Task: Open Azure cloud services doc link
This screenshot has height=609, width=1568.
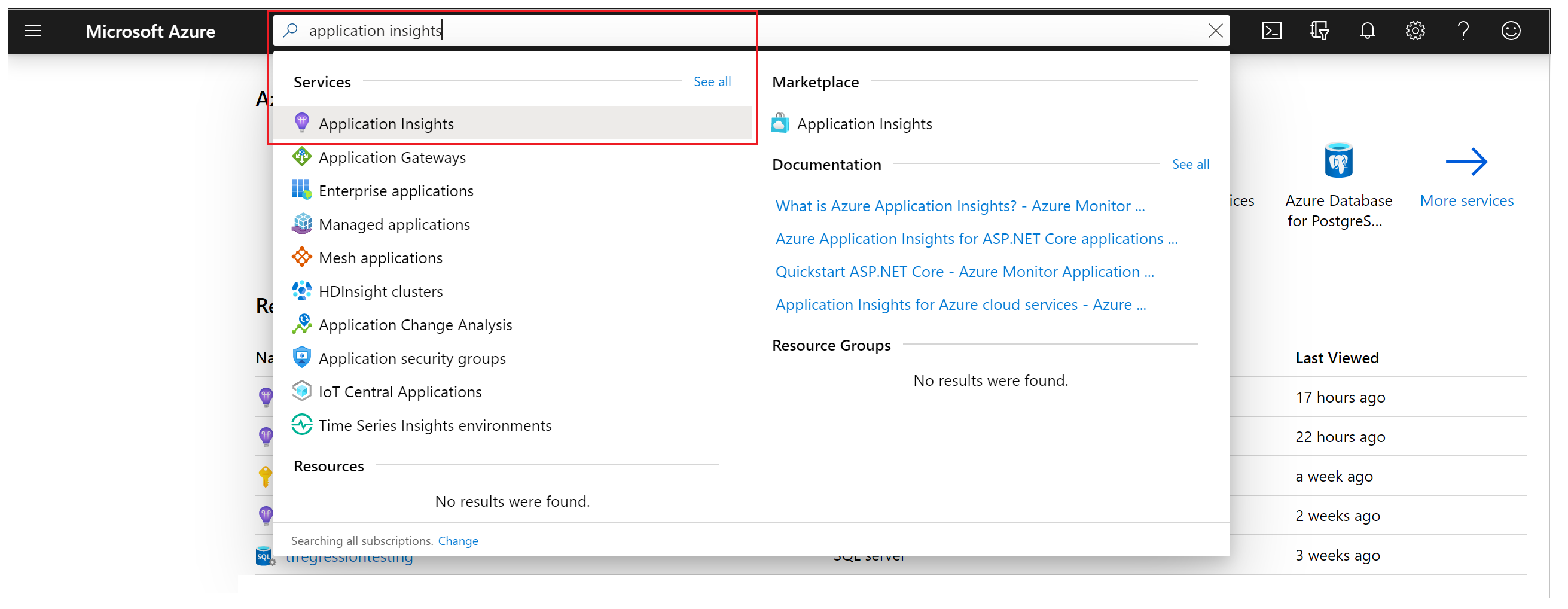Action: click(960, 304)
